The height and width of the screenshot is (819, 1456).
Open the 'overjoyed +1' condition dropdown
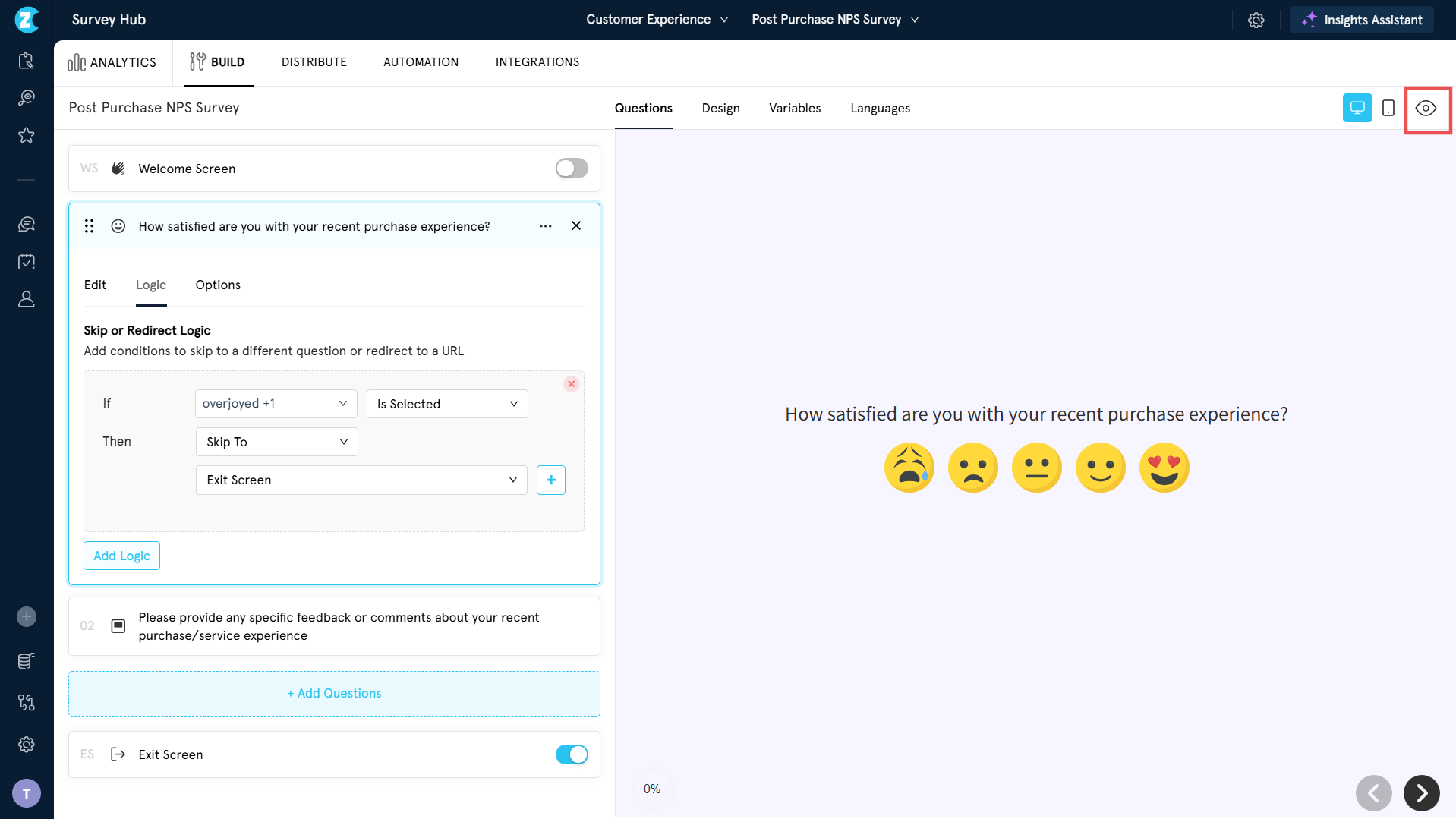(276, 404)
